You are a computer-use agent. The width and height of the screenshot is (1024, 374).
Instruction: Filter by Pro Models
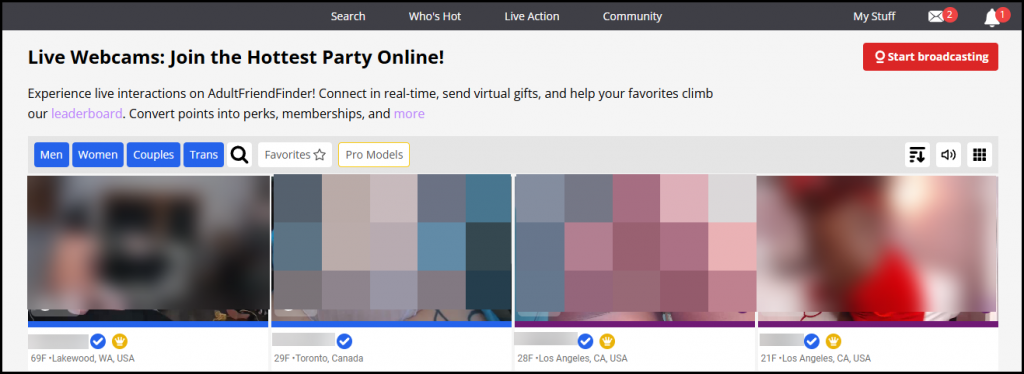pyautogui.click(x=374, y=155)
